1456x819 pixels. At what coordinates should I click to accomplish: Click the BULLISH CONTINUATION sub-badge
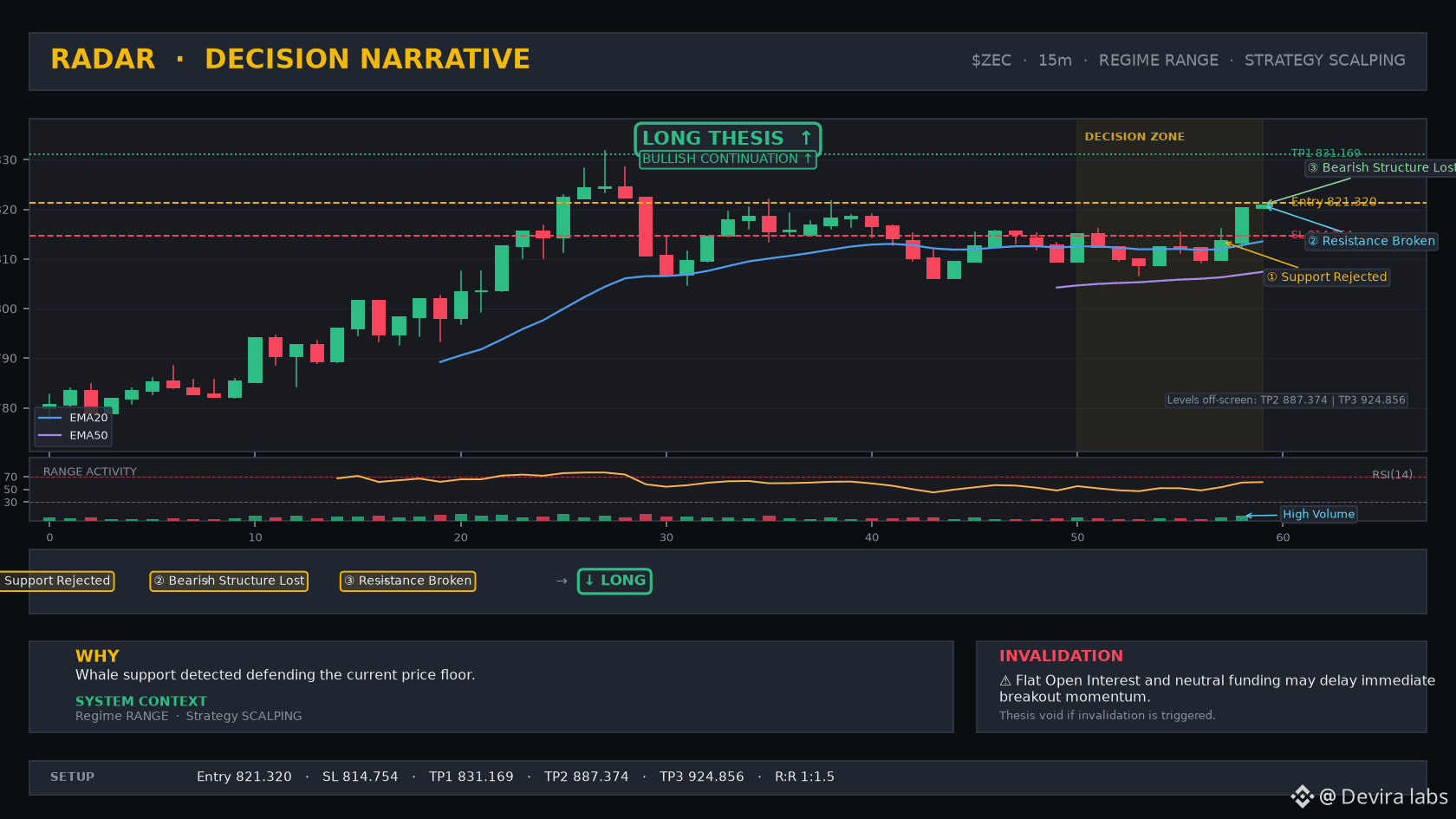[727, 159]
